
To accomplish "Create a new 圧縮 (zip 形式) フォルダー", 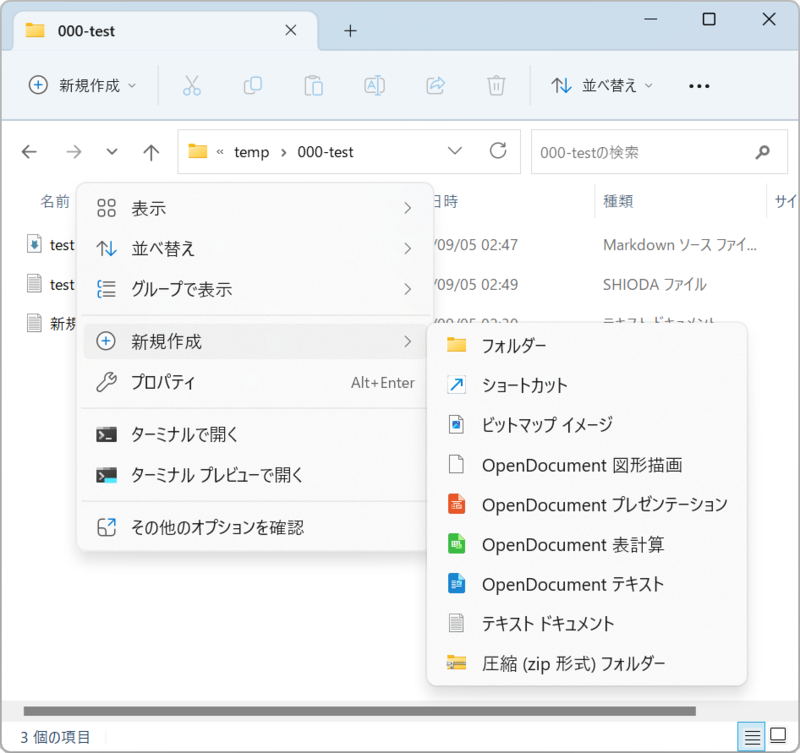I will [587, 663].
